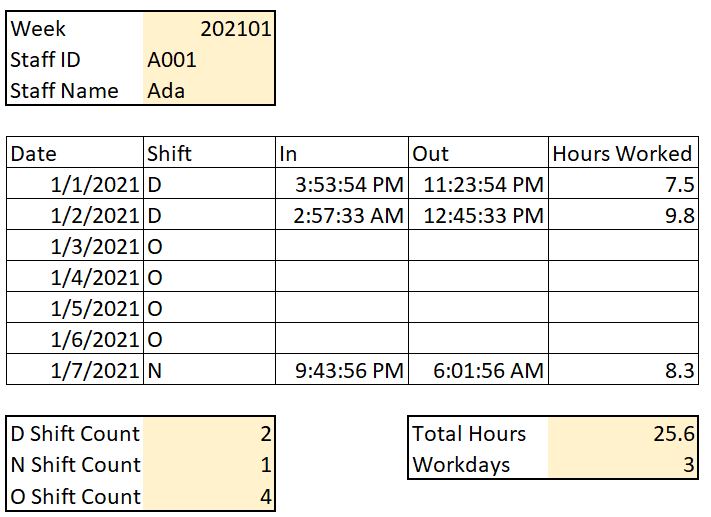711x517 pixels.
Task: Select the Out time 11:23:54 PM
Action: point(478,185)
